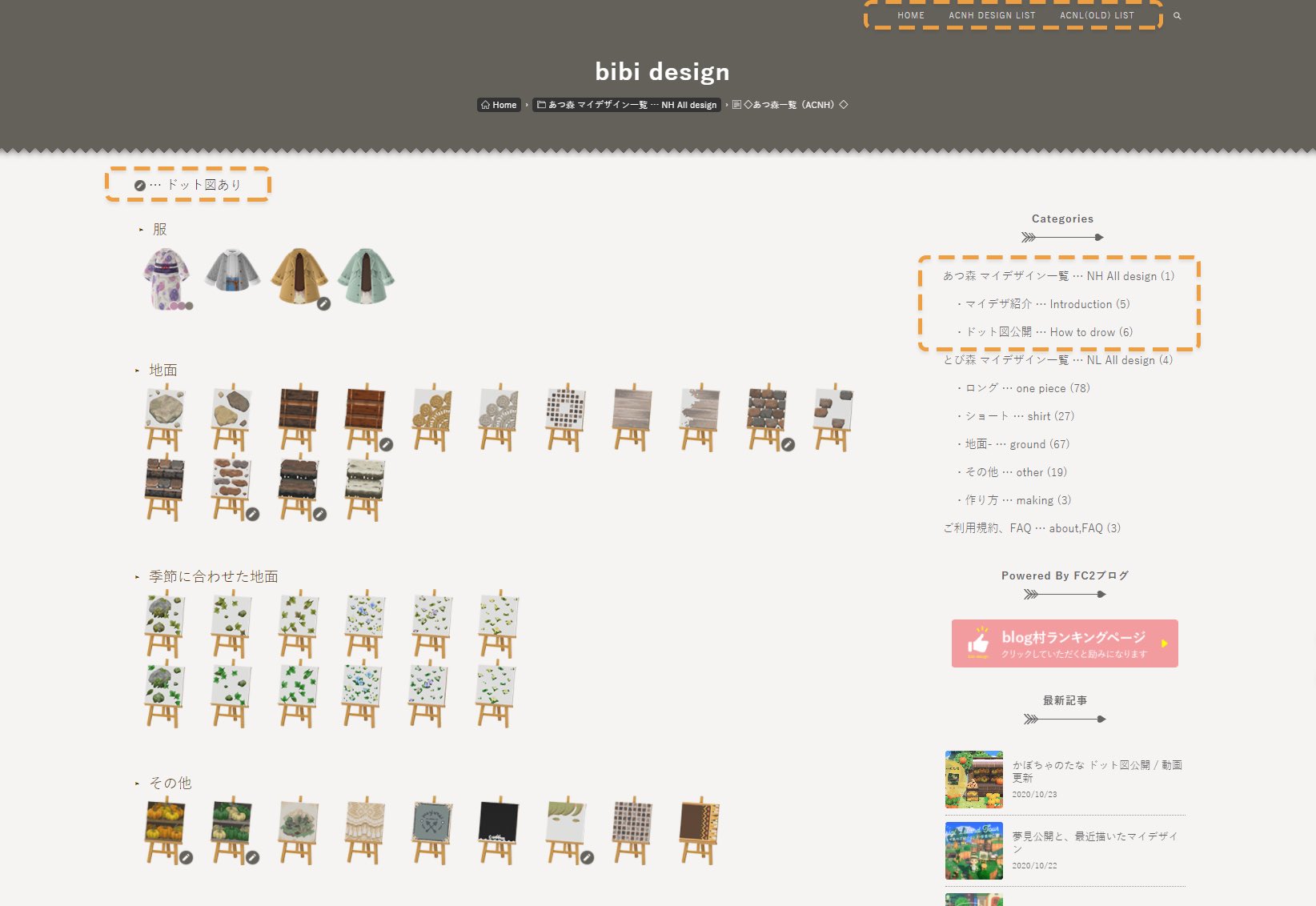Open the pumpkin shelf article thumbnail
Viewport: 1316px width, 906px height.
(x=974, y=780)
